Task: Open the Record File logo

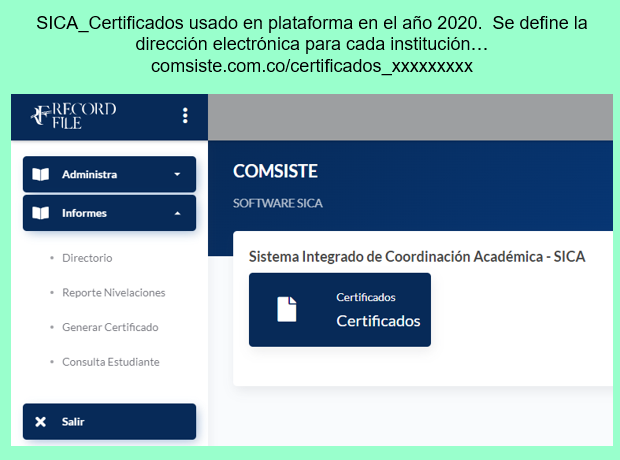Action: point(73,115)
